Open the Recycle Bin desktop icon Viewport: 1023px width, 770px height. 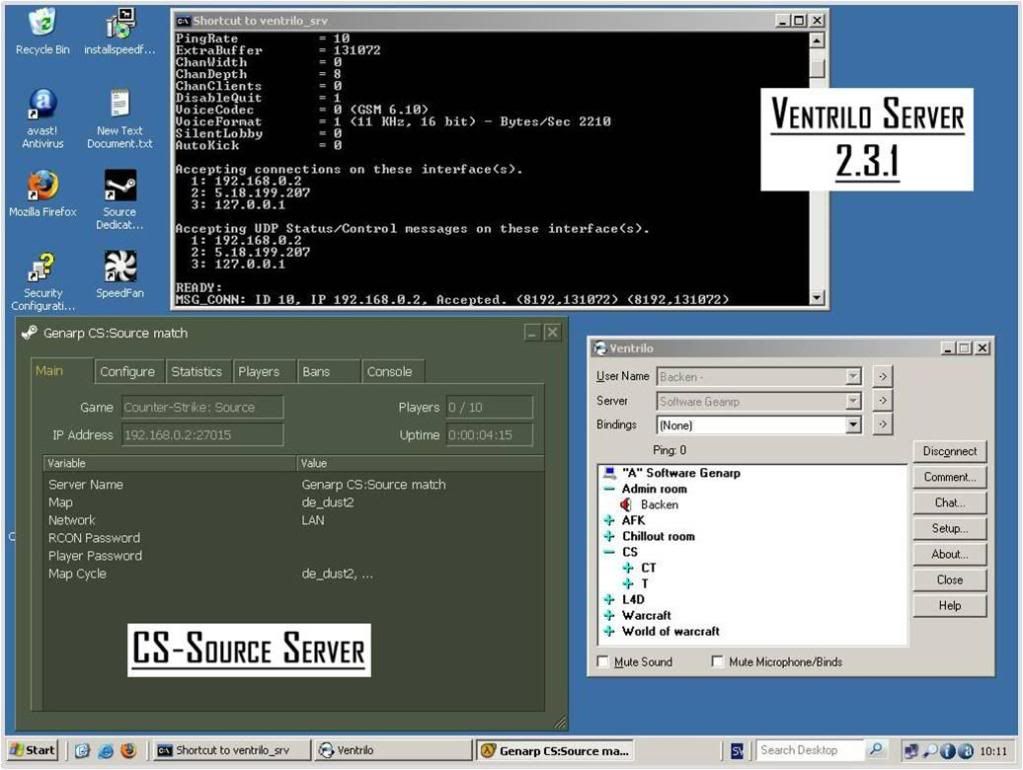pyautogui.click(x=42, y=31)
